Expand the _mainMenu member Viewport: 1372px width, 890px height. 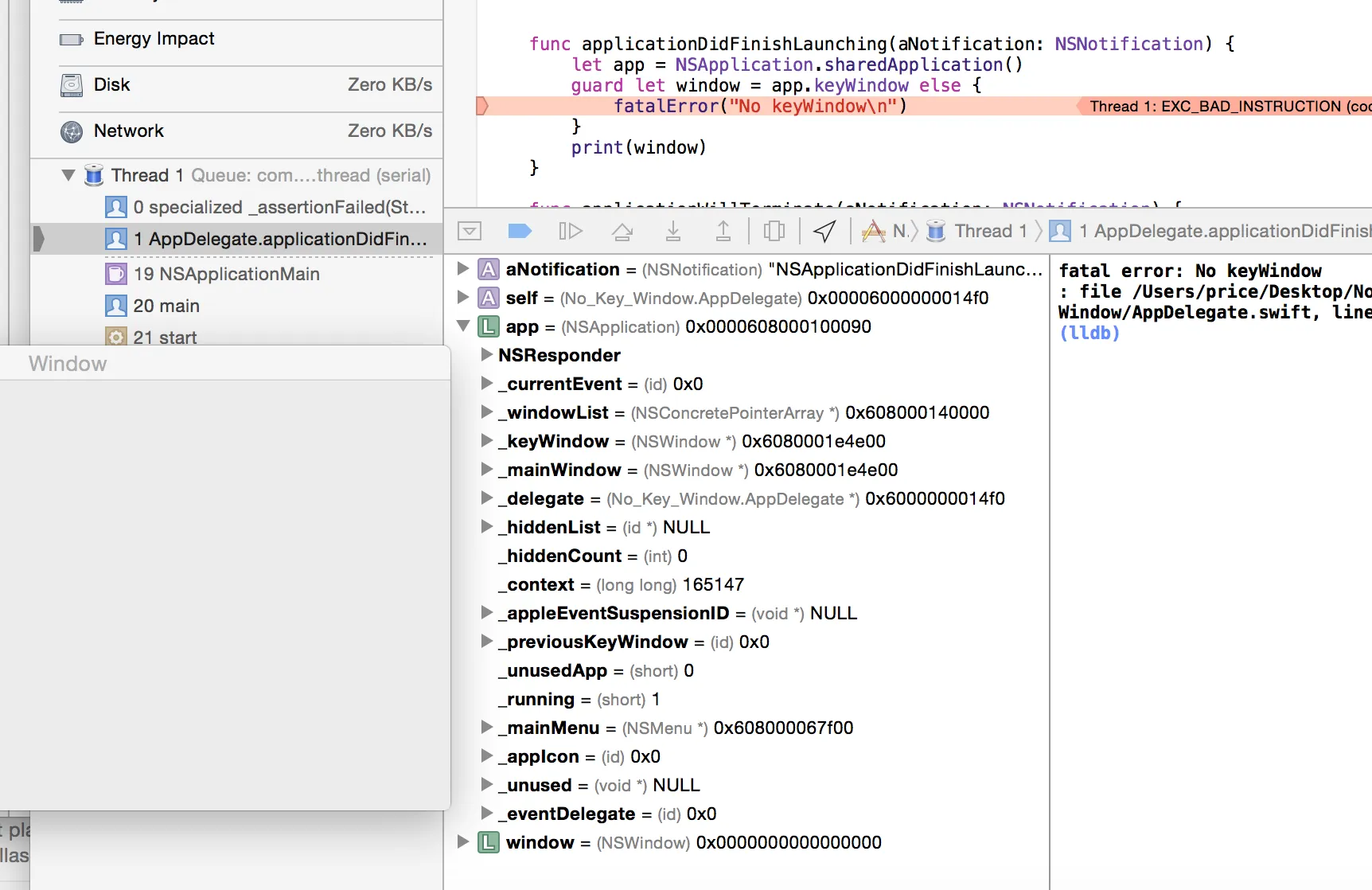[486, 728]
